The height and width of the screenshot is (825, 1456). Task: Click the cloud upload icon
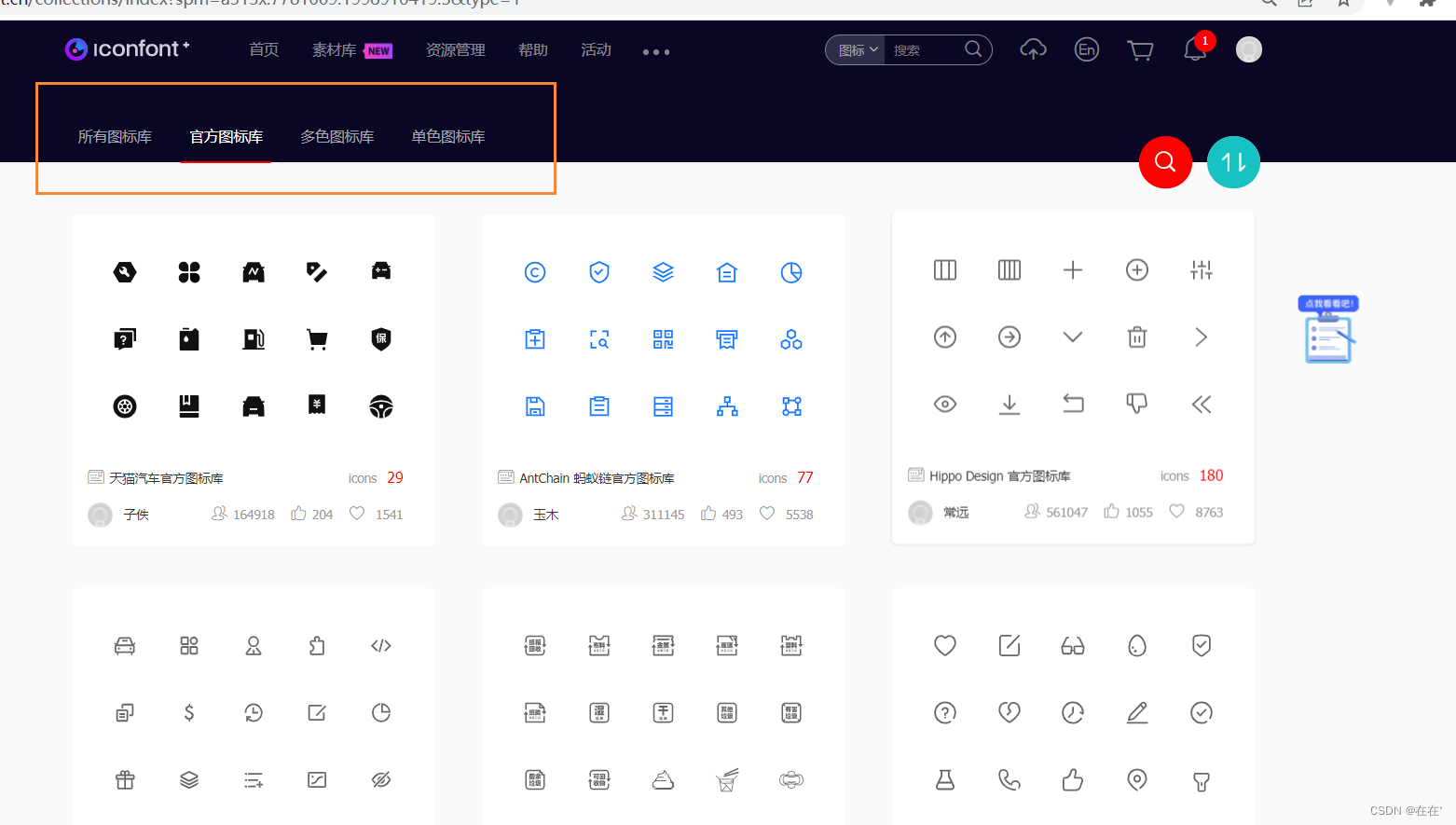click(x=1032, y=49)
